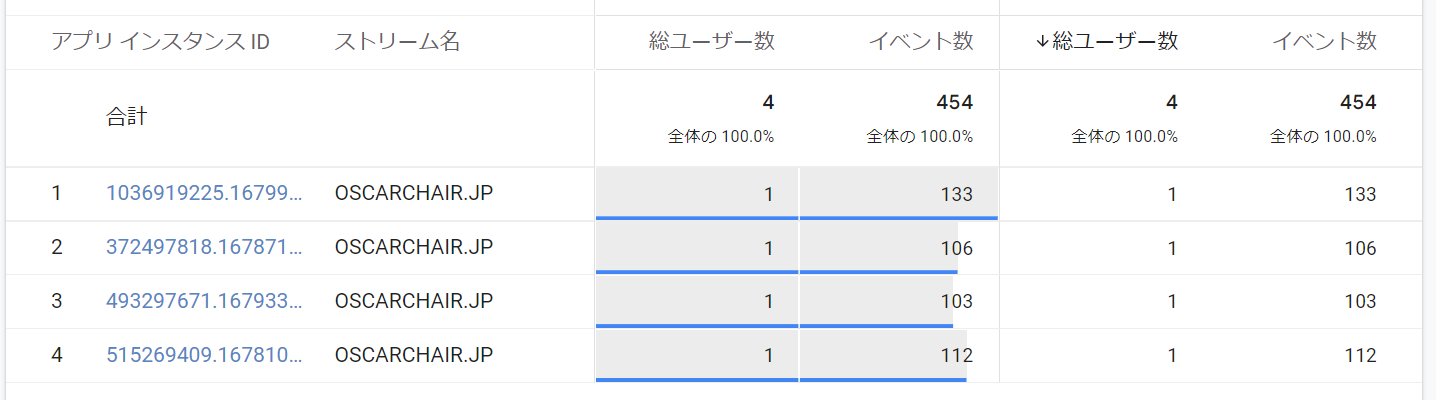The width and height of the screenshot is (1436, 400).
Task: Sort by the 総ユーザー数 header without arrow
Action: pos(711,42)
